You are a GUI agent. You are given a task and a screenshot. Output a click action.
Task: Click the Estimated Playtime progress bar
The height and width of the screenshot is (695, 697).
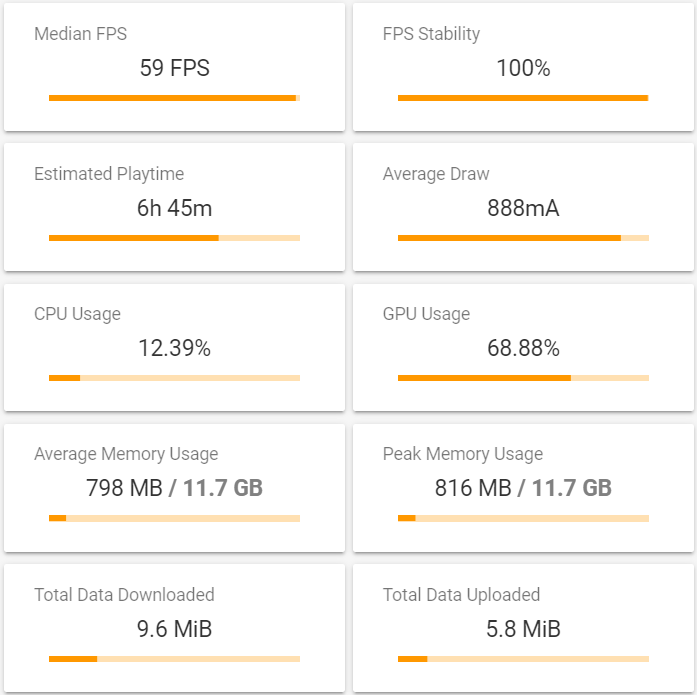coord(174,238)
